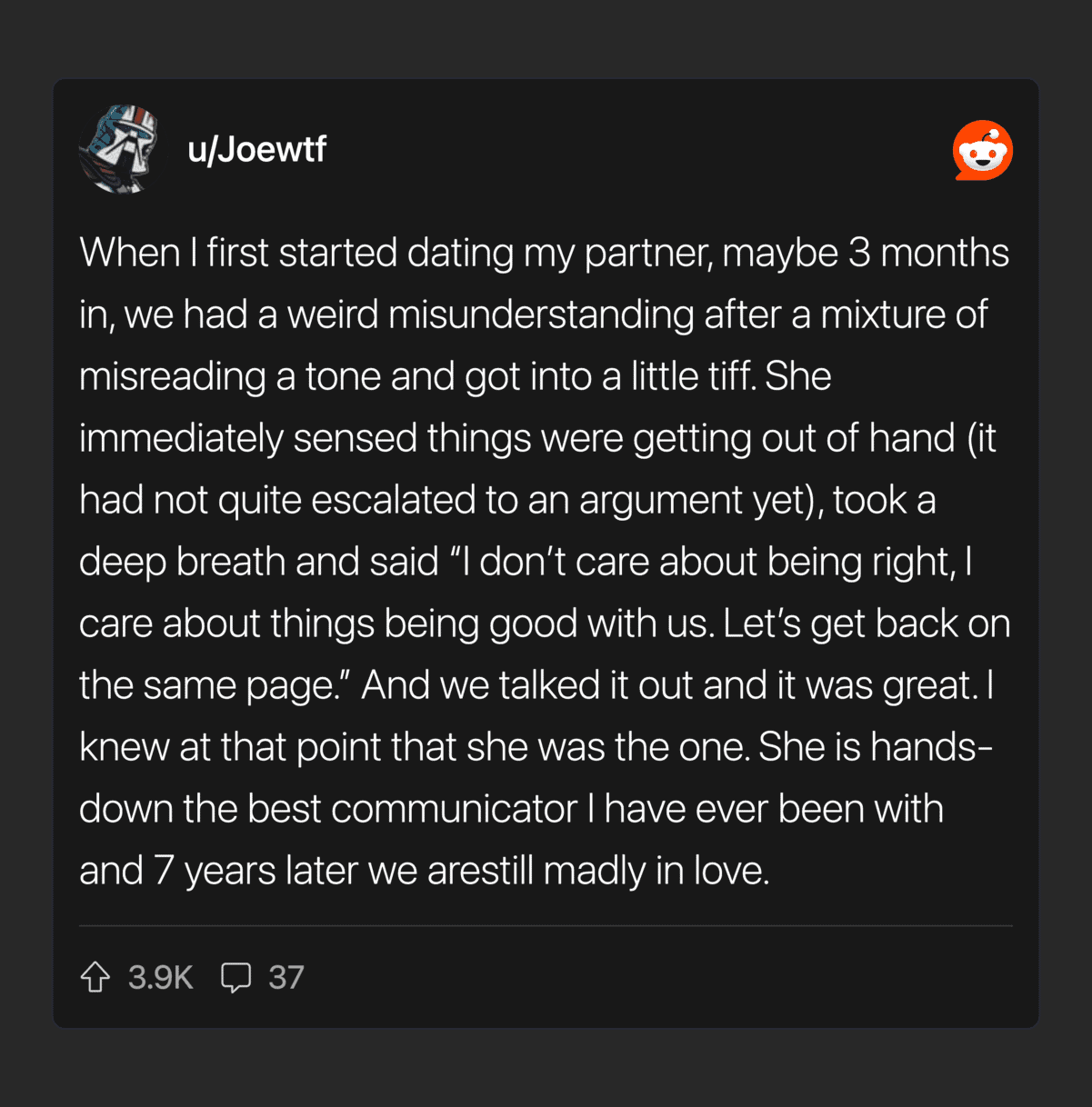
Task: Open comments via the speech bubble icon
Action: 235,977
